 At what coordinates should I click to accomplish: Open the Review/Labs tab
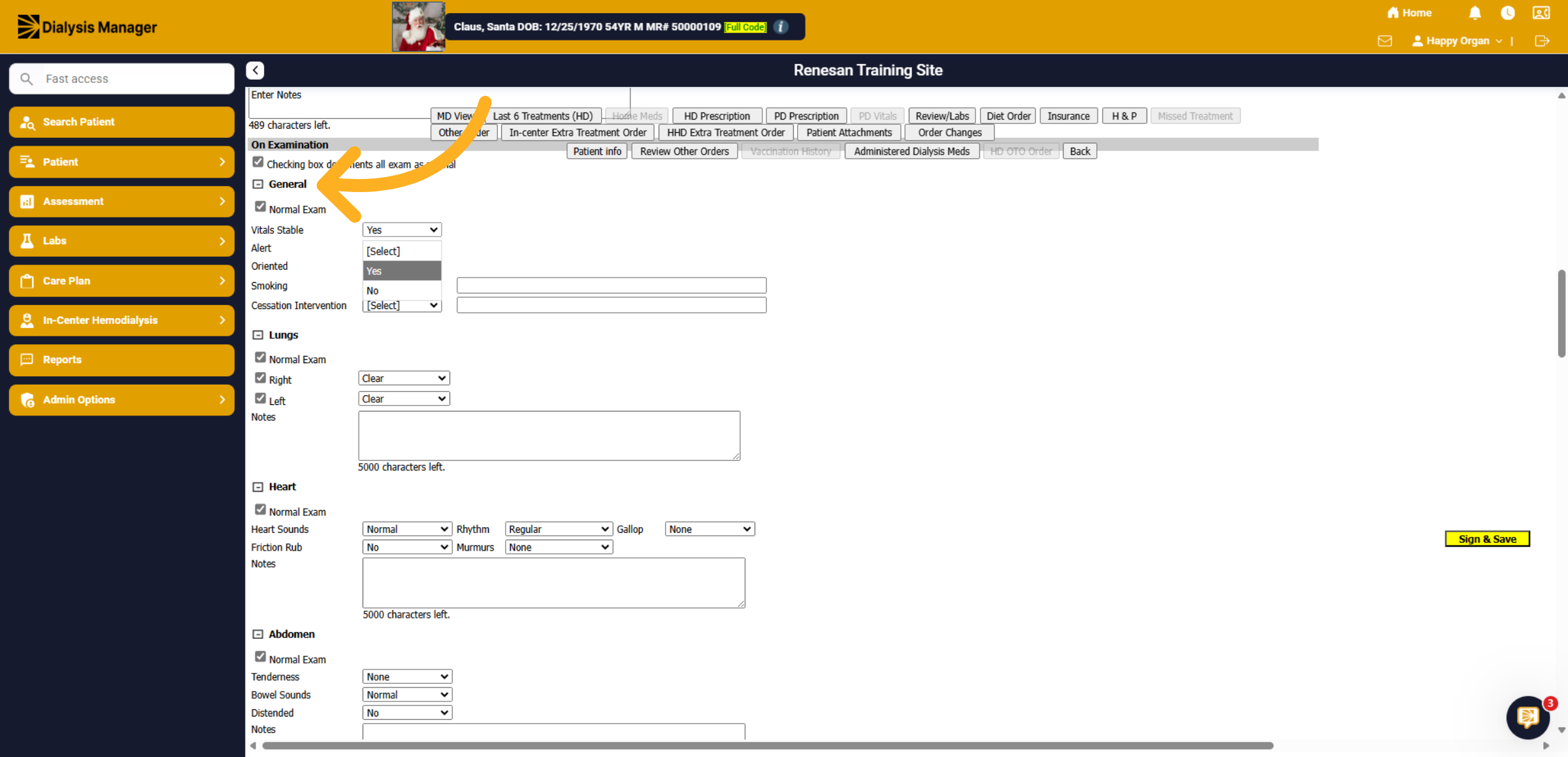click(942, 116)
